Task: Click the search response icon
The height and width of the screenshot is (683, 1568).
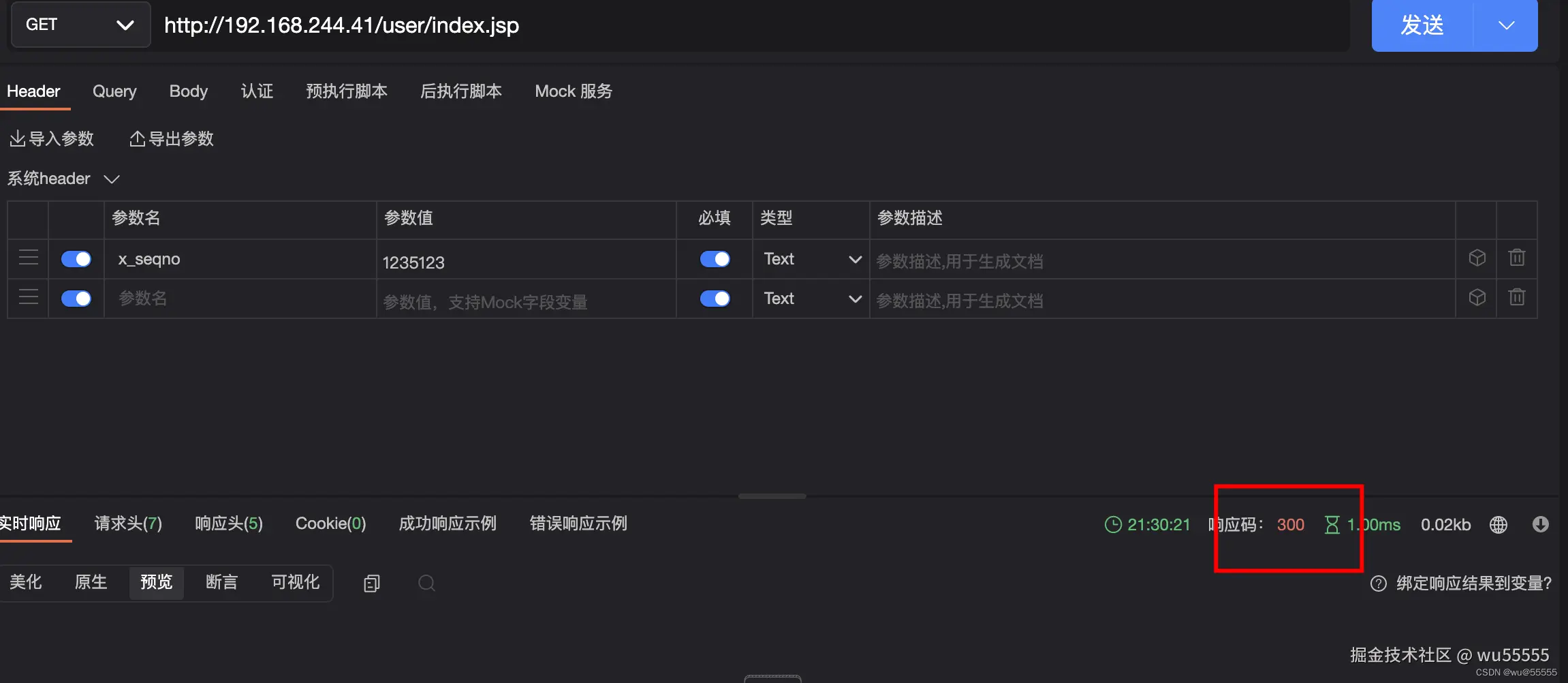Action: pos(426,583)
